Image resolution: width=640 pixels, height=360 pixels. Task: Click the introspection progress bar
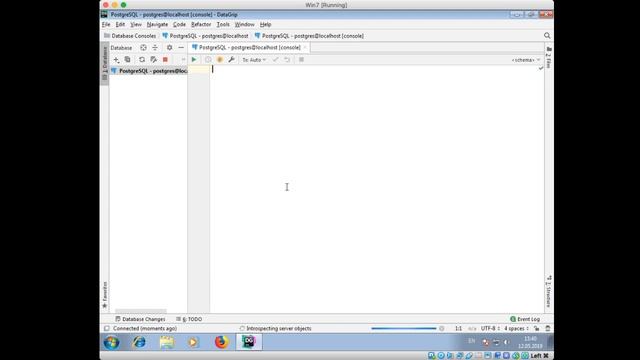(x=404, y=329)
